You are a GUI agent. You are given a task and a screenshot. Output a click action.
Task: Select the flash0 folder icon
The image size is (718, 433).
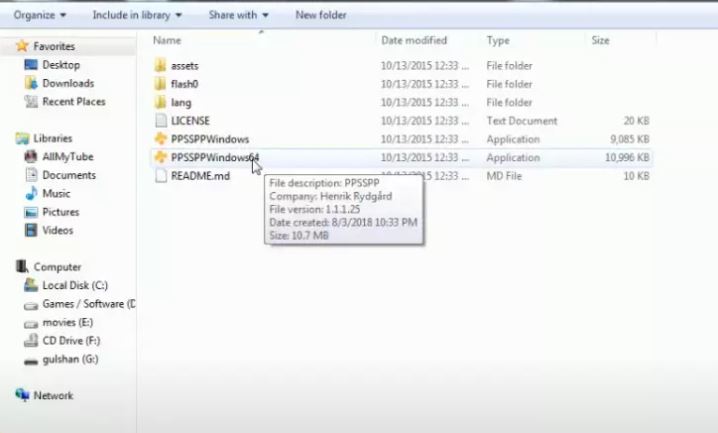click(x=160, y=84)
